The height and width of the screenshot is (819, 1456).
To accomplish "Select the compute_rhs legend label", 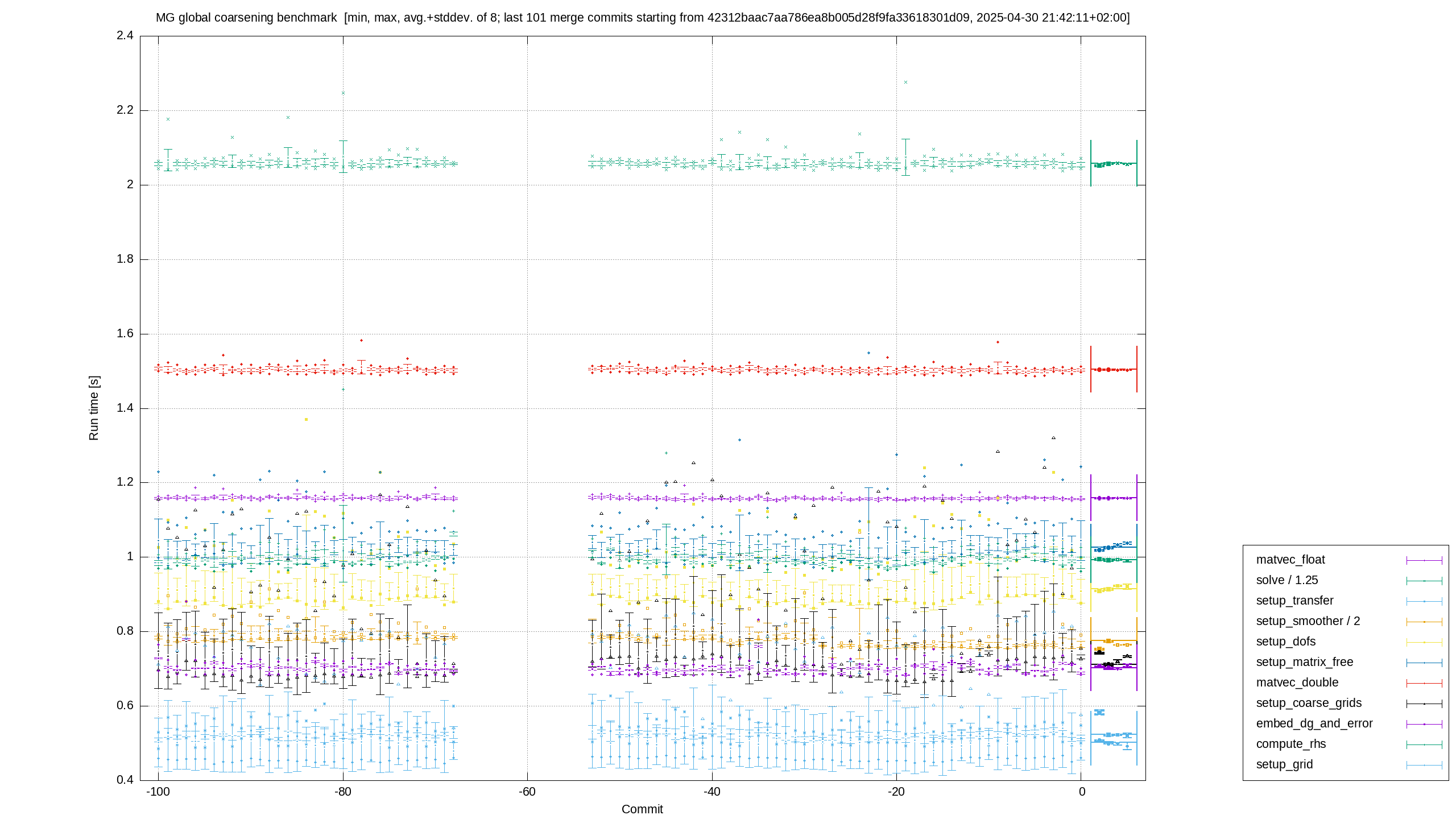I will click(x=1290, y=744).
